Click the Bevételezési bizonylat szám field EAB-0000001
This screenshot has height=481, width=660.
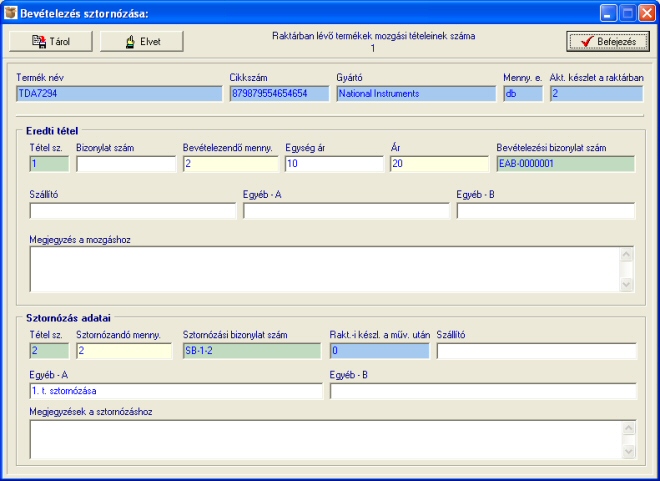tap(566, 164)
